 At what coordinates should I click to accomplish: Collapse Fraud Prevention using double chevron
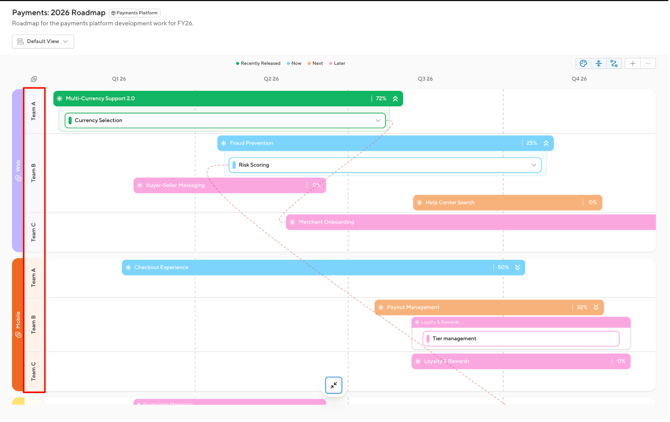(x=546, y=144)
